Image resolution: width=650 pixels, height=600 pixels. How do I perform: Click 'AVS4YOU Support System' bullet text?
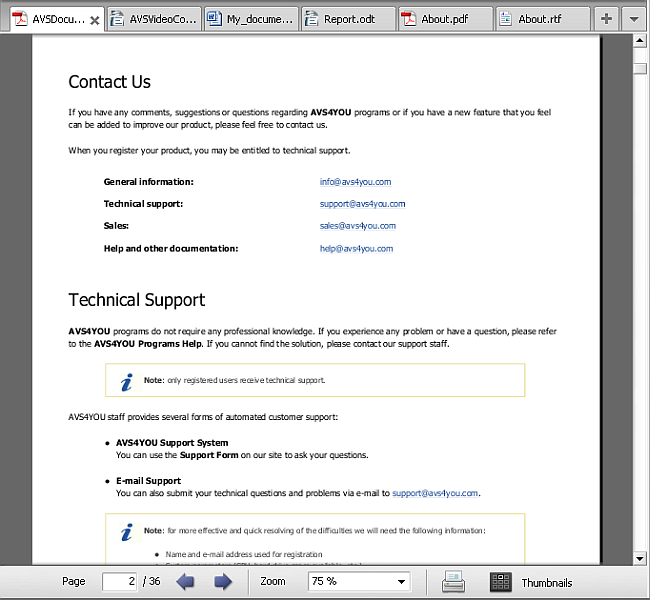click(x=172, y=443)
